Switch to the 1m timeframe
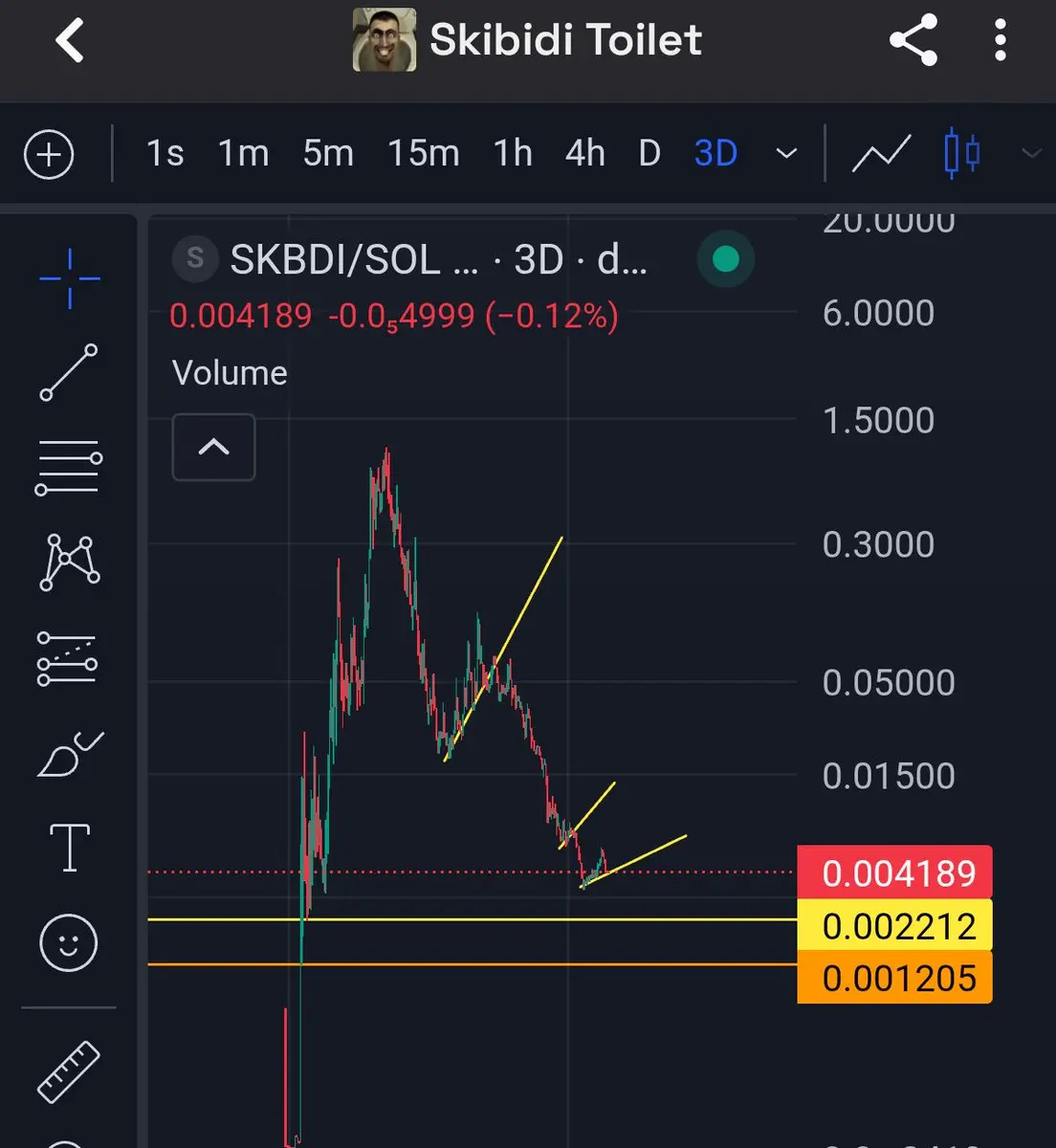Viewport: 1056px width, 1148px height. click(x=243, y=153)
